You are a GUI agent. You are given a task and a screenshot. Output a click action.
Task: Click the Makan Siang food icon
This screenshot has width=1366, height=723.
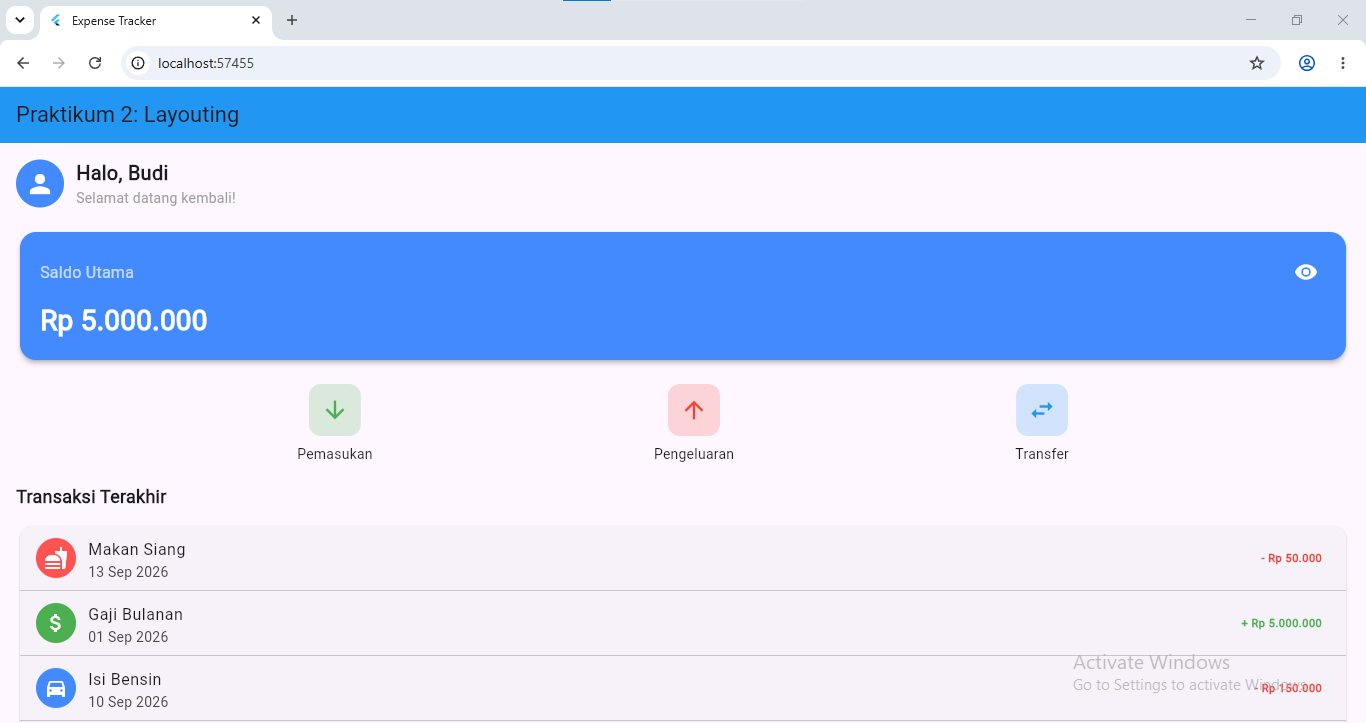[56, 558]
